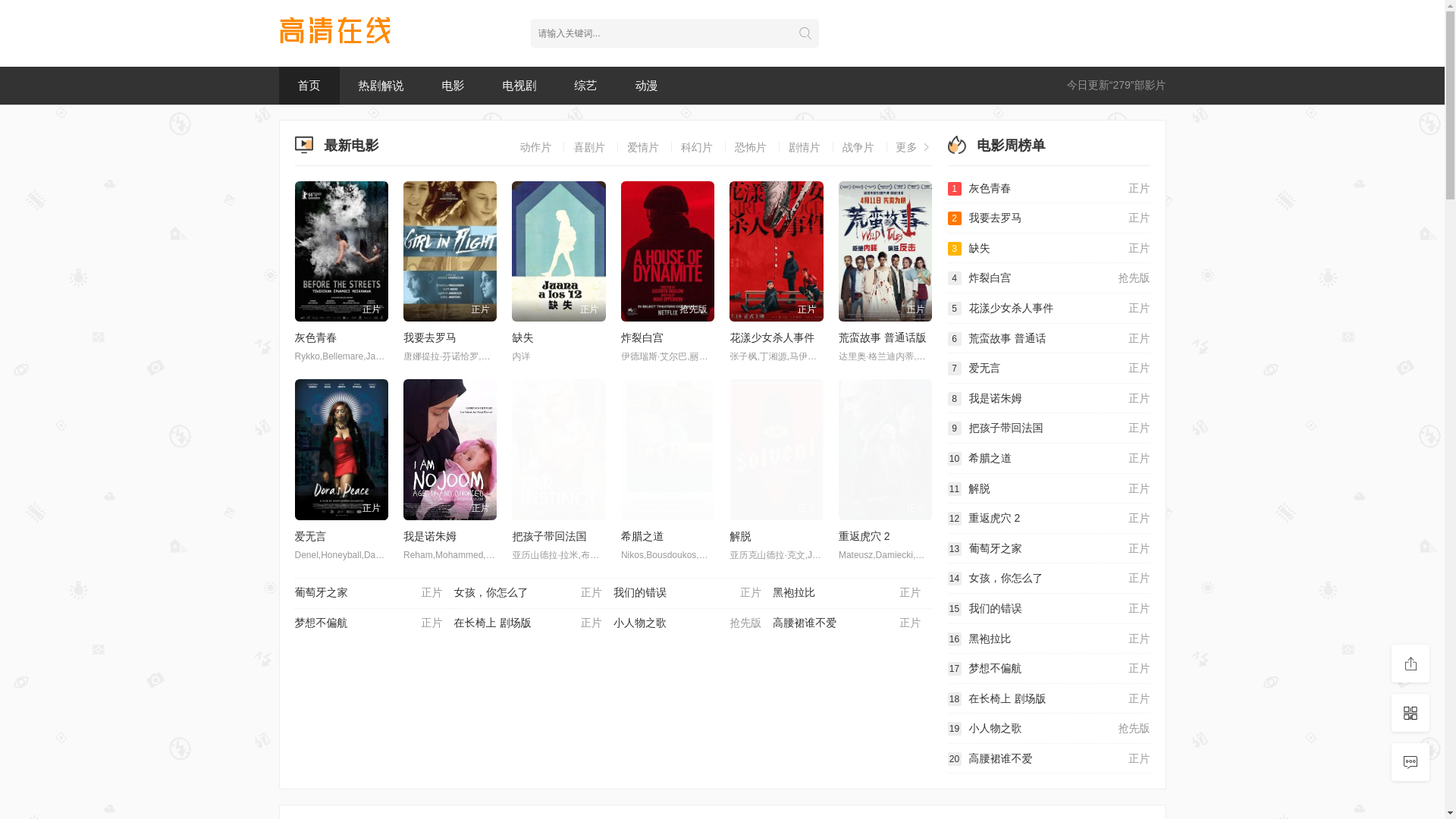Open 高腰裙谁不爱 in the movie list
Screen dimensions: 1456x819
pyautogui.click(x=846, y=623)
